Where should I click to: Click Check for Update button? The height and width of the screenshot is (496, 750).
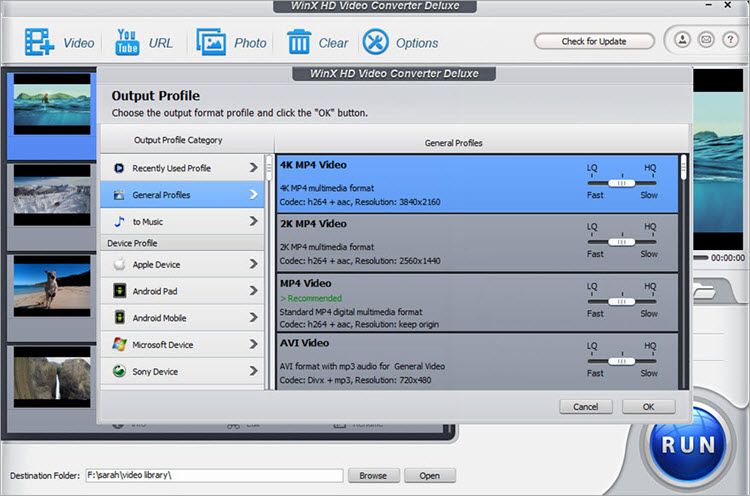click(594, 41)
